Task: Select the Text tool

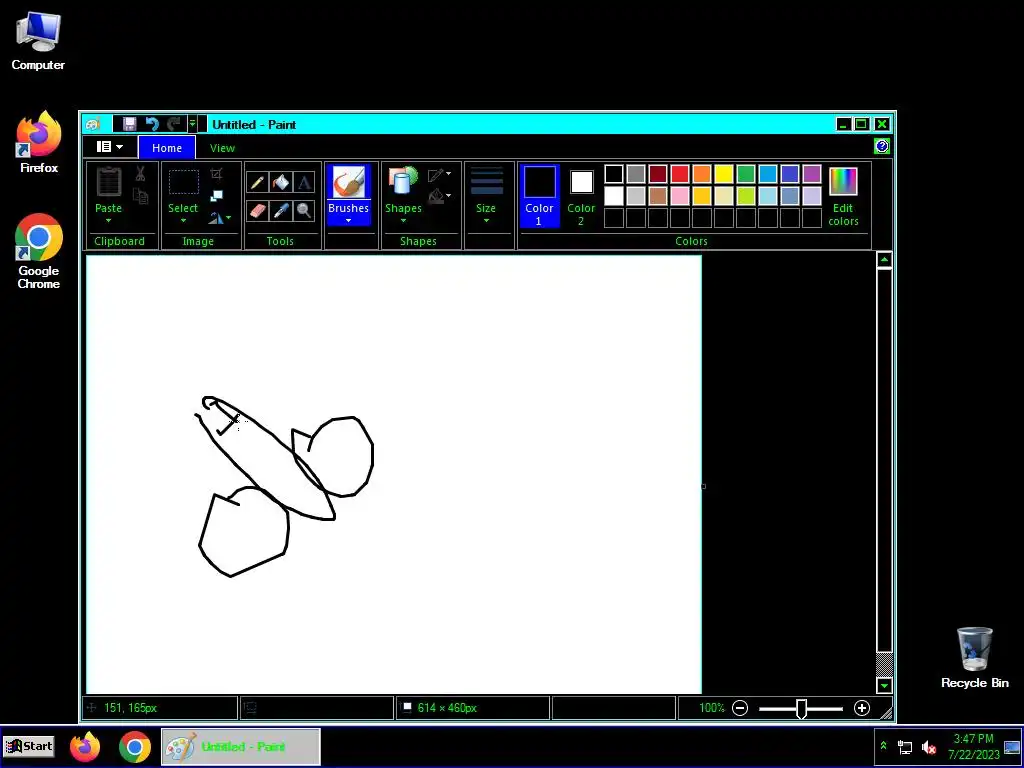Action: pyautogui.click(x=304, y=182)
